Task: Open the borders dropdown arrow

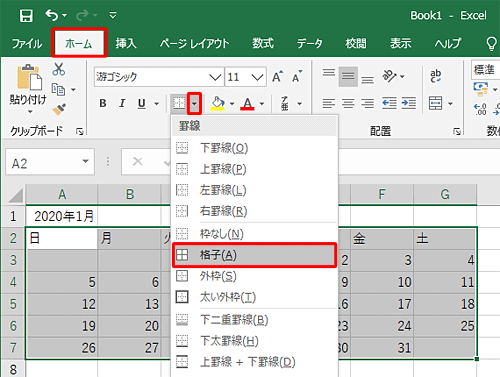Action: coord(194,104)
